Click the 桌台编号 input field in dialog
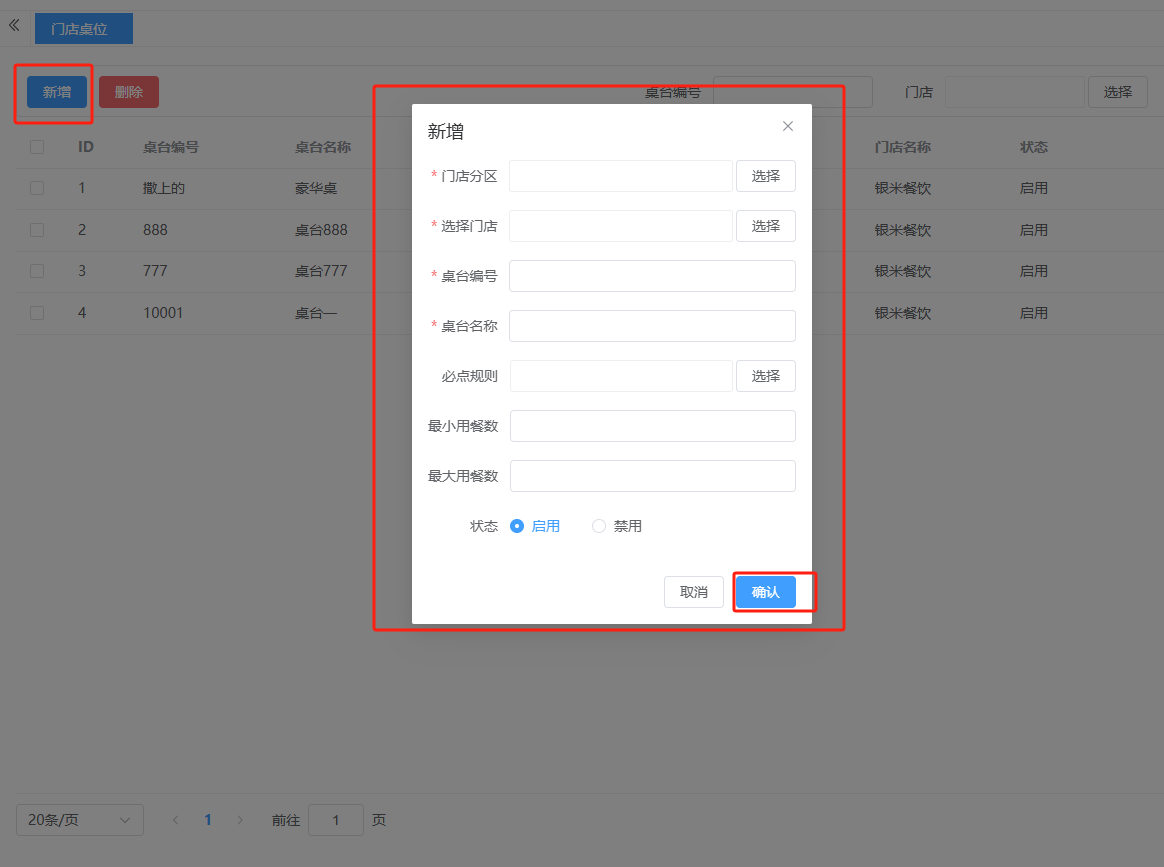The height and width of the screenshot is (867, 1164). (652, 276)
